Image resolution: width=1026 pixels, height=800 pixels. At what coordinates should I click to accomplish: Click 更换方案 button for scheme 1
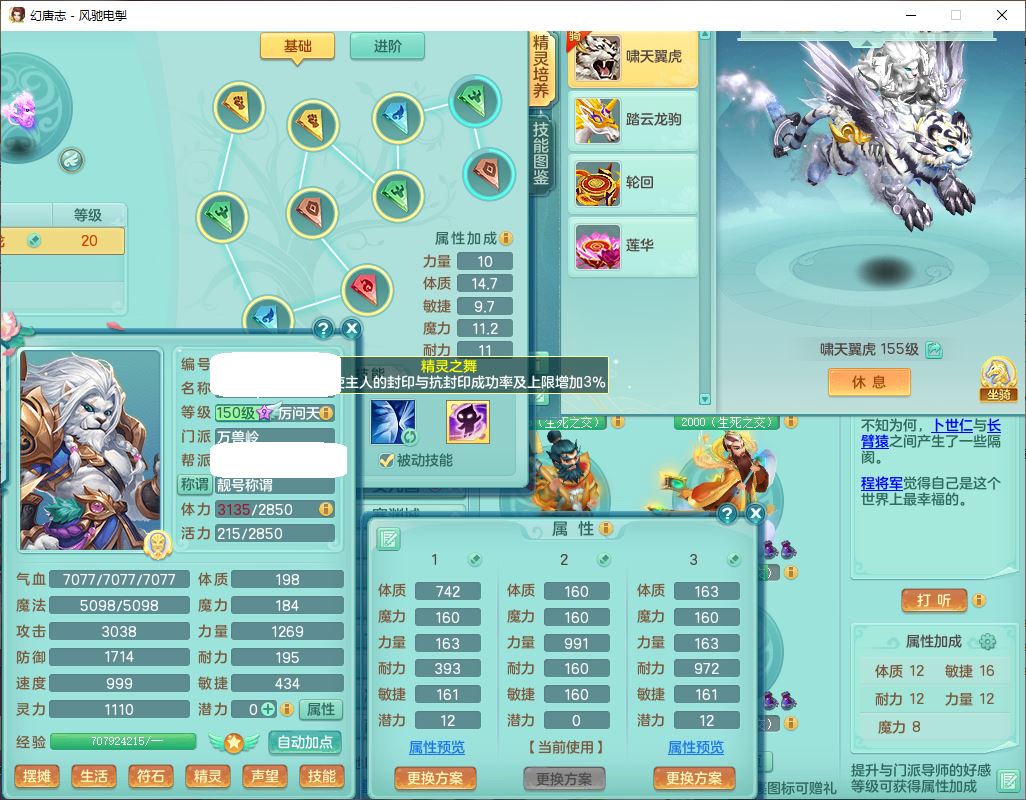point(434,778)
